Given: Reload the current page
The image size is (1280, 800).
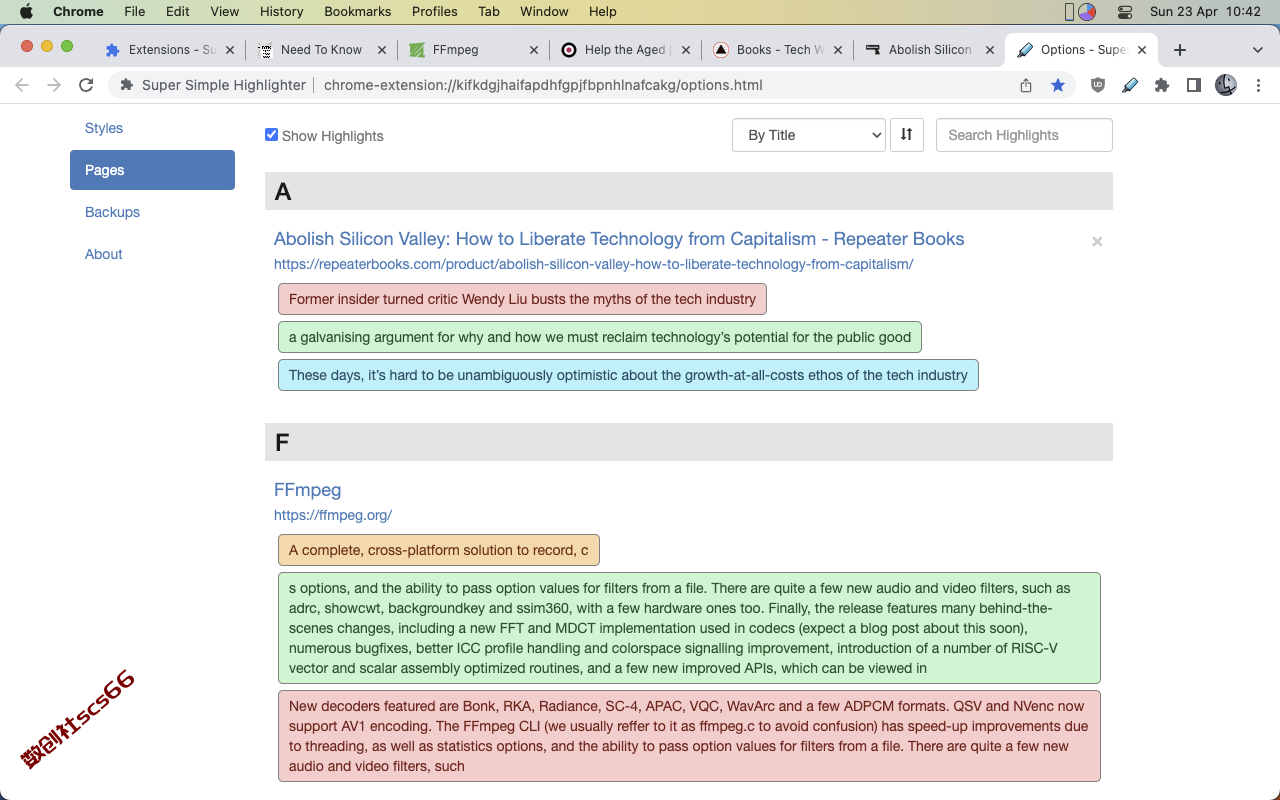Looking at the screenshot, I should 86,85.
